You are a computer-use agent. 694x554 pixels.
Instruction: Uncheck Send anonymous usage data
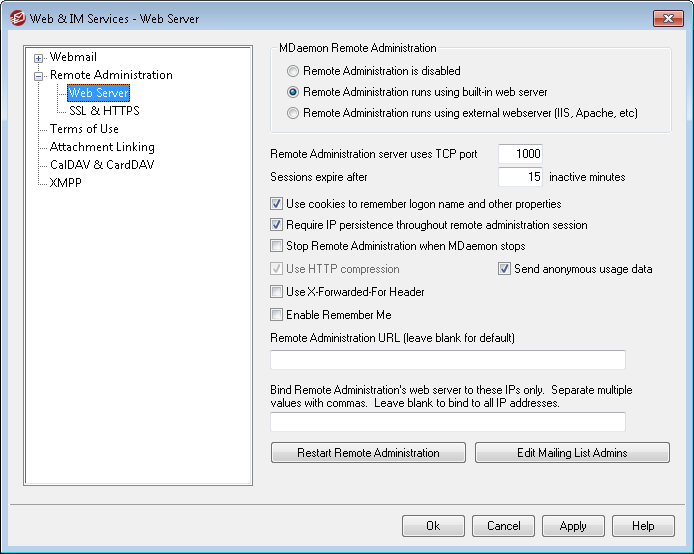coord(505,269)
